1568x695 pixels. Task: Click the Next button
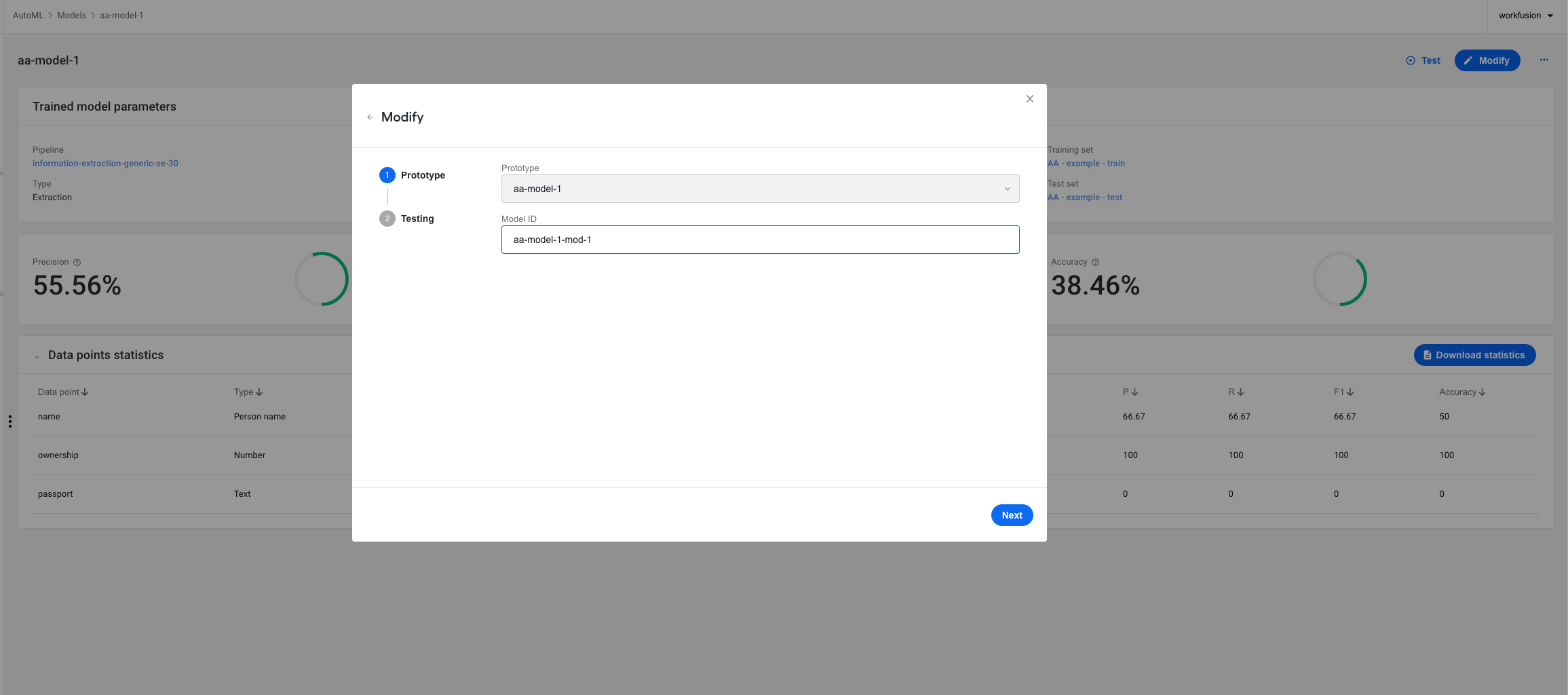coord(1012,515)
